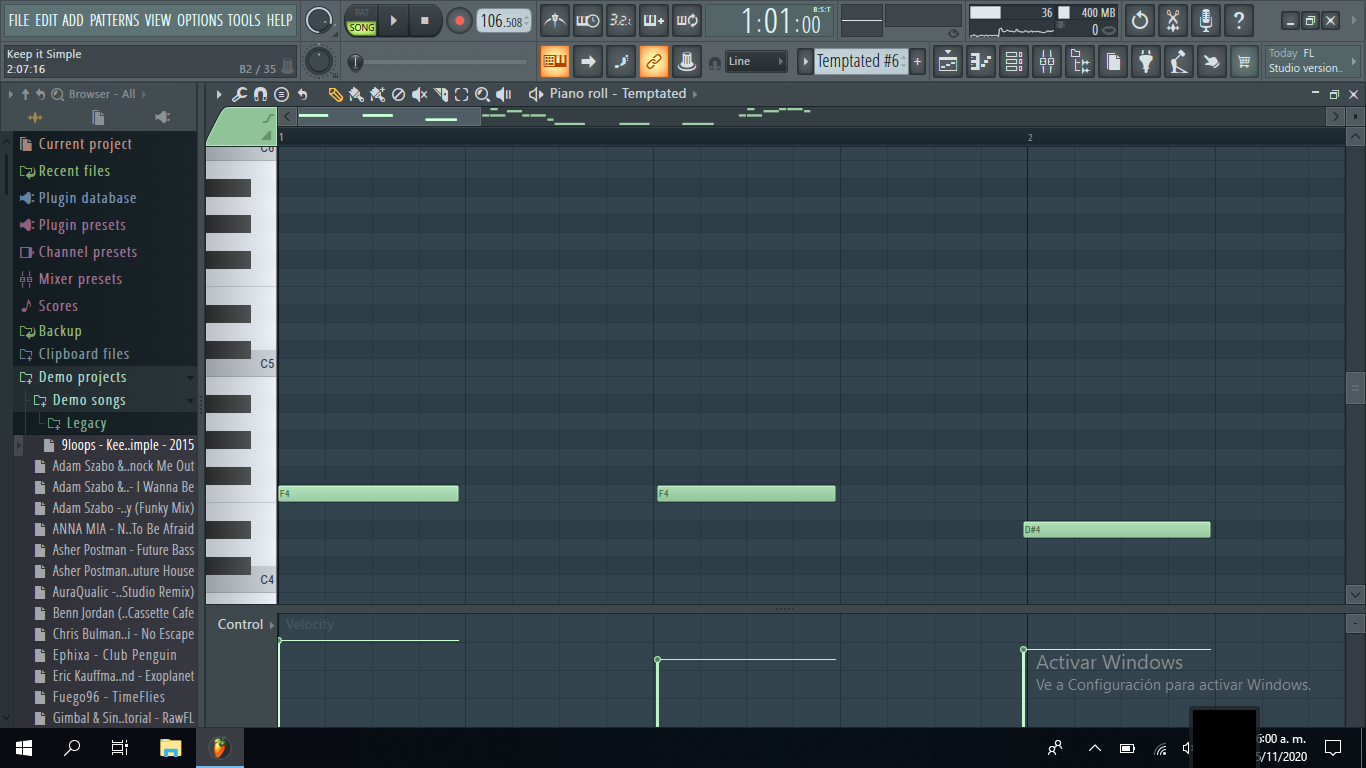
Task: Click the Undo arrow in the piano roll toolbar
Action: pyautogui.click(x=303, y=93)
